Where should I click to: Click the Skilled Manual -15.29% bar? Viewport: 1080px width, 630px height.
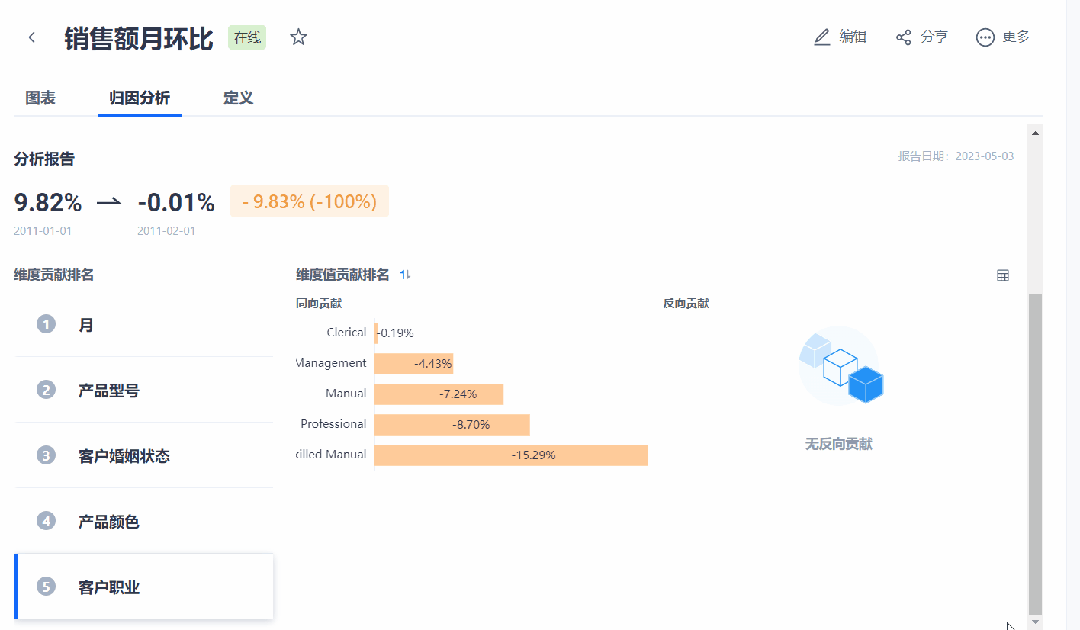(x=511, y=455)
